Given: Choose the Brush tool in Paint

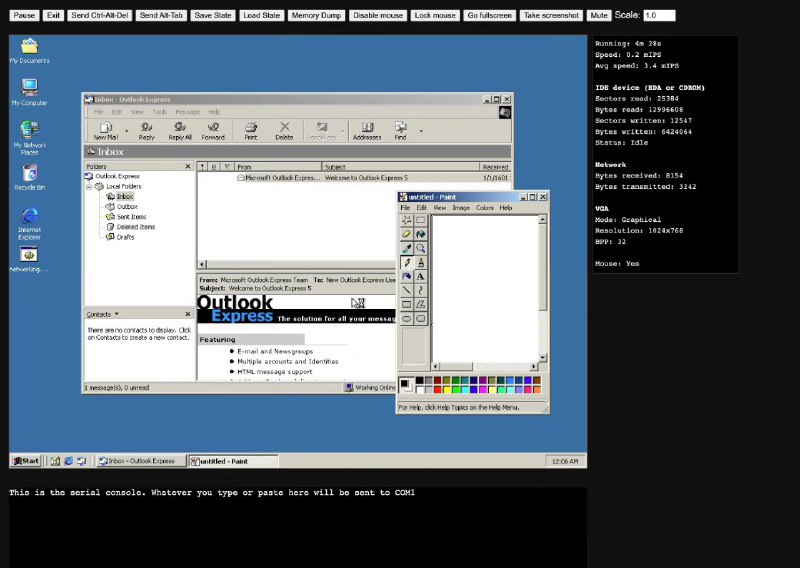Looking at the screenshot, I should click(420, 262).
